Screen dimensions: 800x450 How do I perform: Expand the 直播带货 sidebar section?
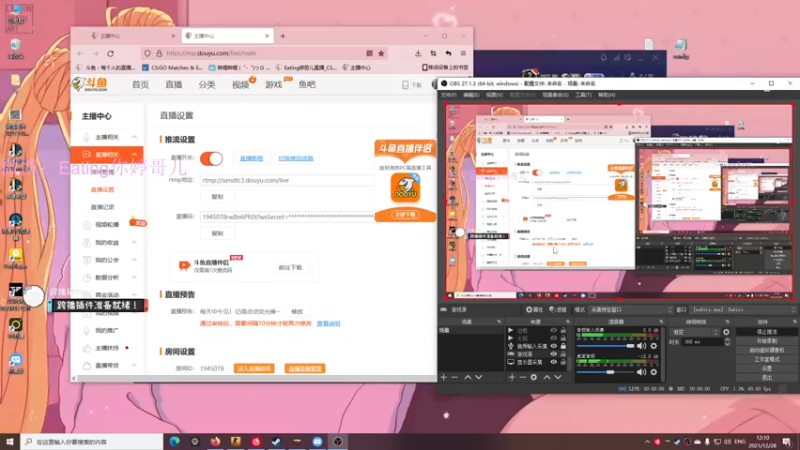click(134, 365)
